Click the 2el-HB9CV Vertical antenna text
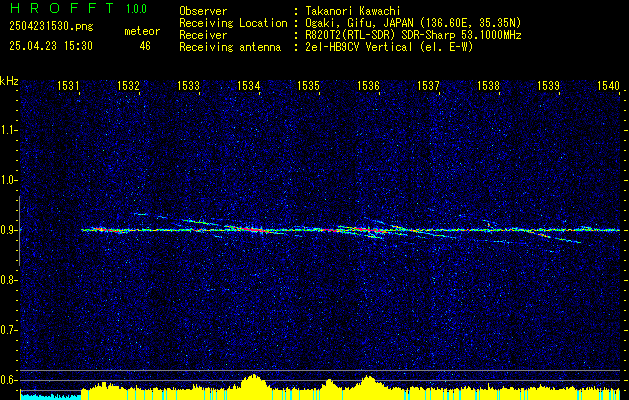629x400 pixels. click(x=389, y=47)
